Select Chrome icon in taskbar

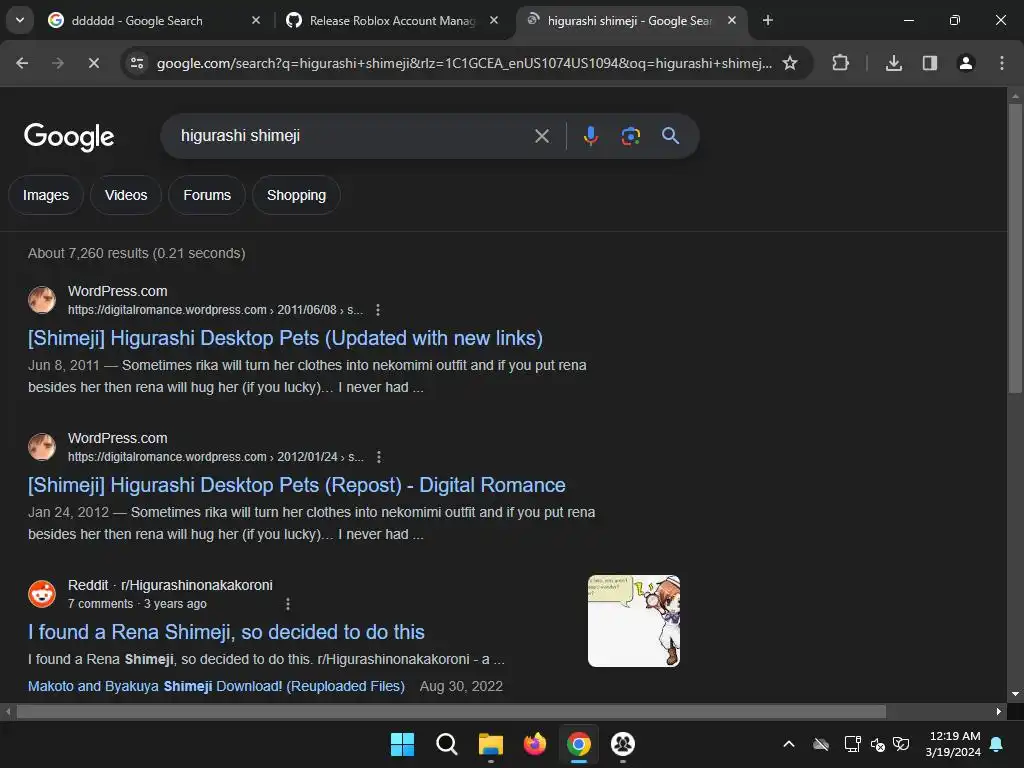coord(579,744)
